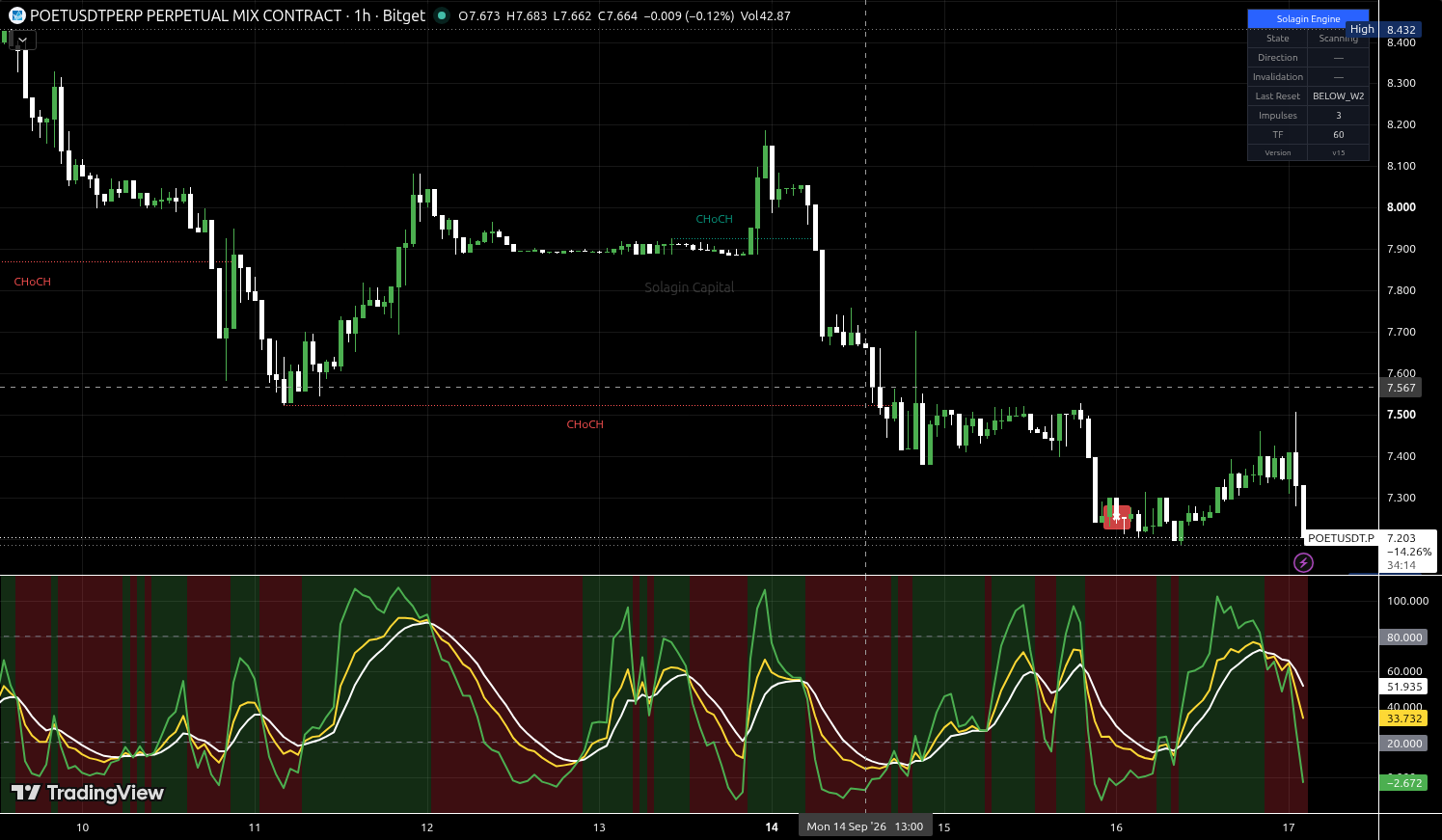
Task: Click the purple lightning bolt icon
Action: coord(1303,562)
